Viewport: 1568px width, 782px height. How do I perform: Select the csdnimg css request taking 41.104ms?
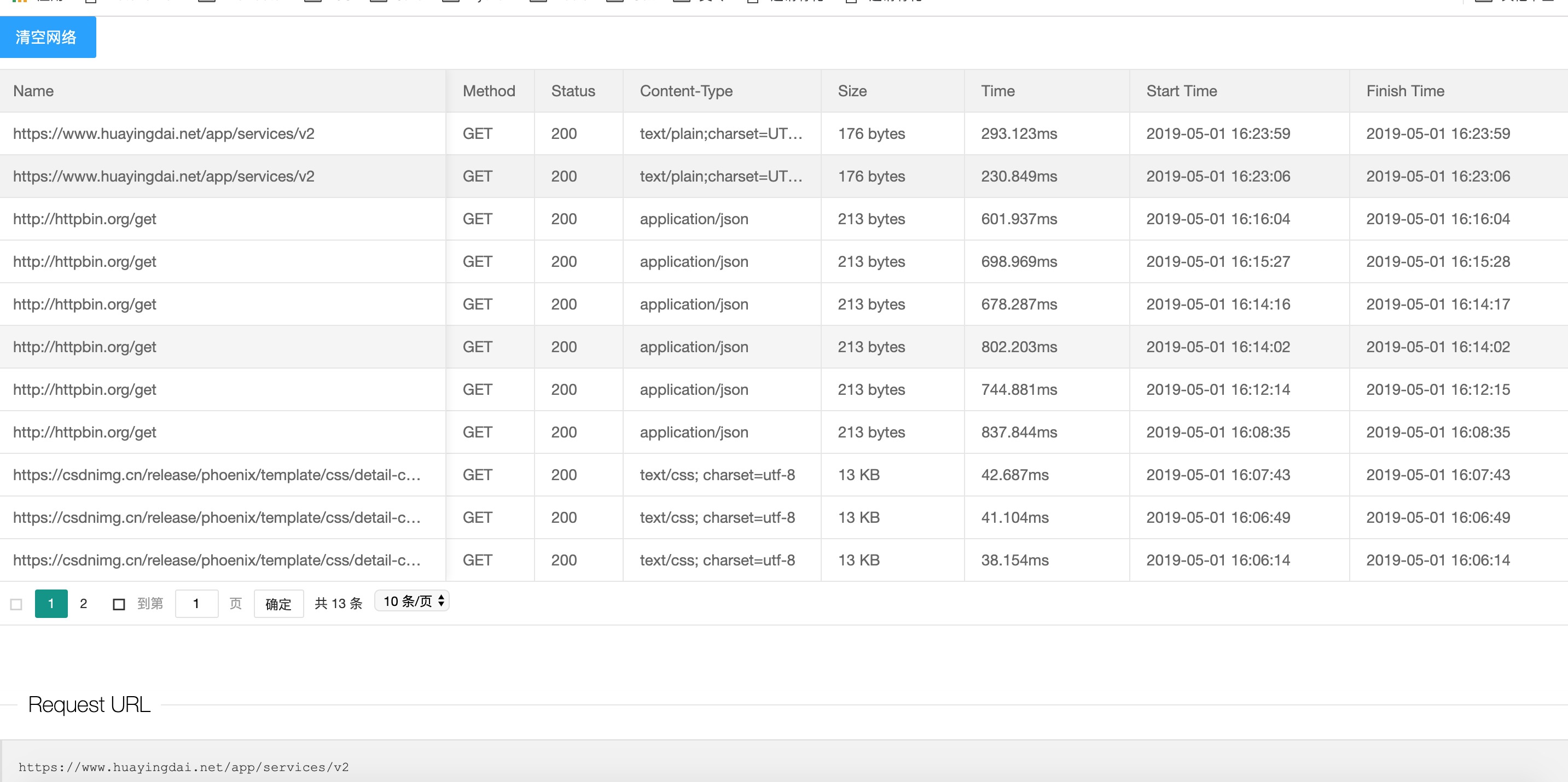pos(784,517)
